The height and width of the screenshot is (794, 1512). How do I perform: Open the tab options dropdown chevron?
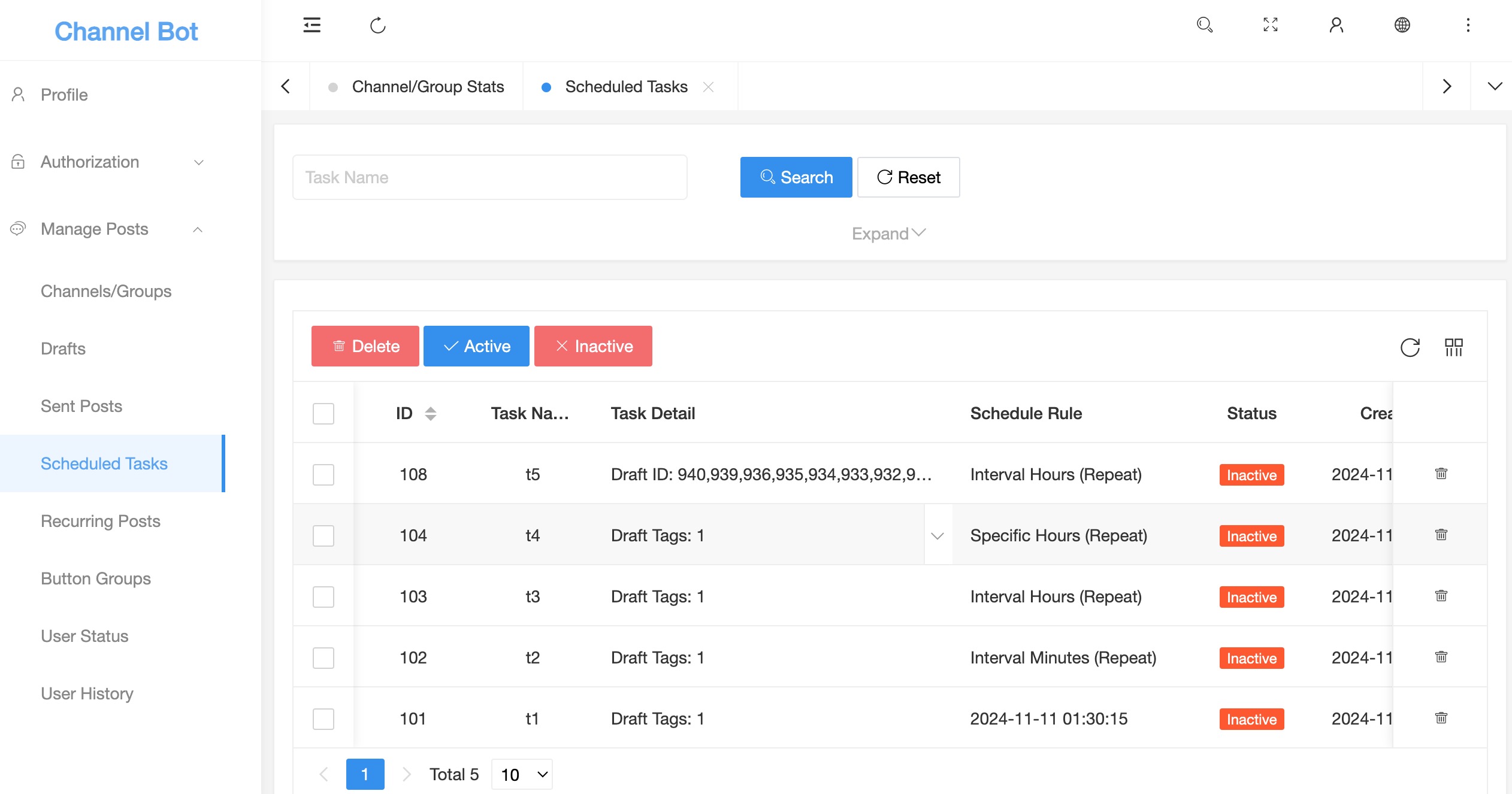(x=1495, y=86)
